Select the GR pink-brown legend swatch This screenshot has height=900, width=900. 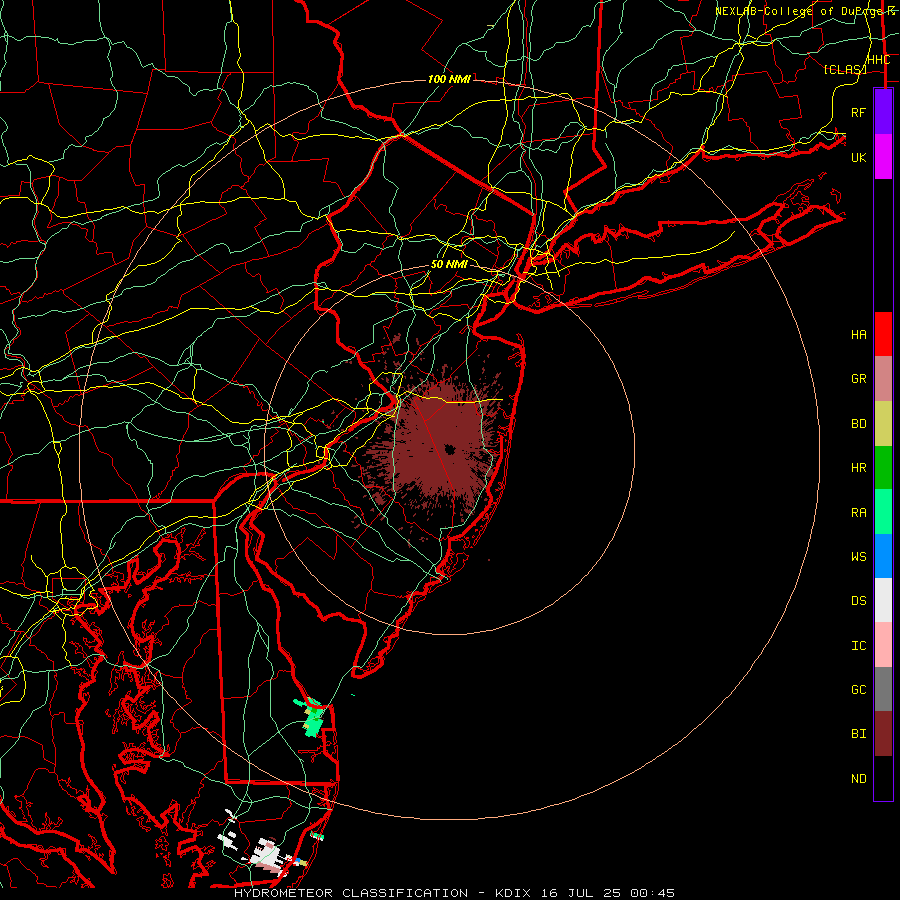point(883,379)
